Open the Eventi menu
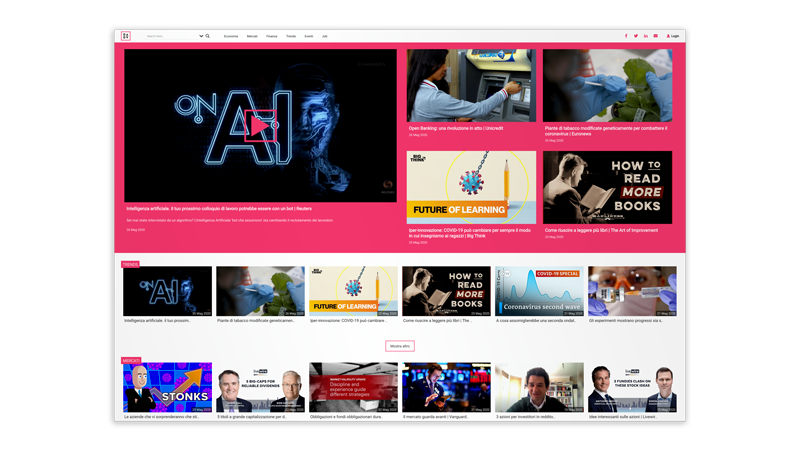 [309, 36]
